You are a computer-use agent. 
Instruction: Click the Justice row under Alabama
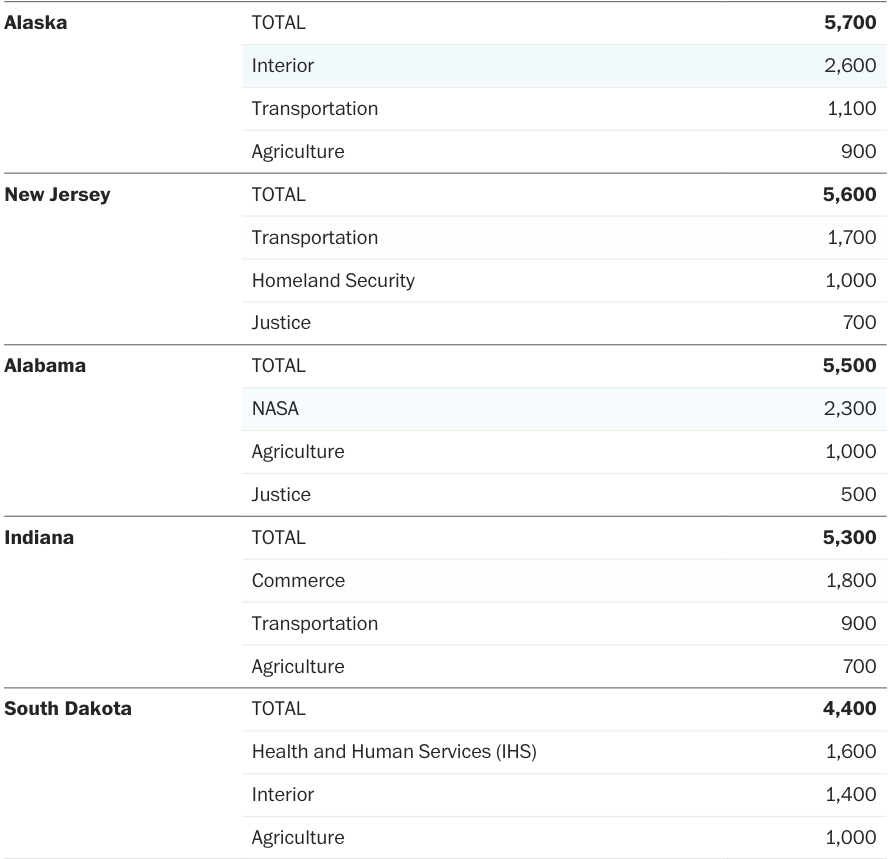(281, 495)
